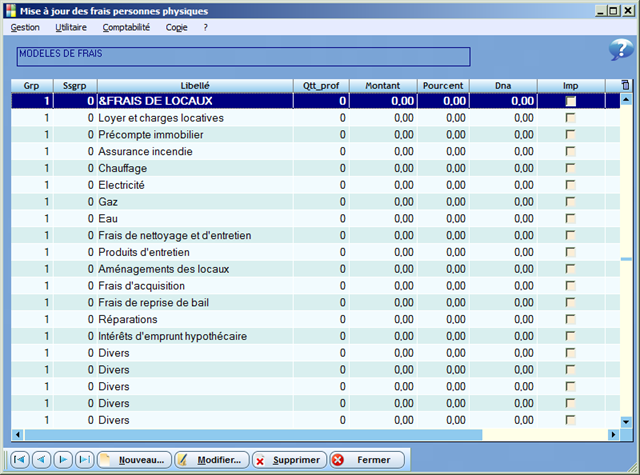This screenshot has width=640, height=475.
Task: Go to previous record navigation arrow
Action: 41,460
